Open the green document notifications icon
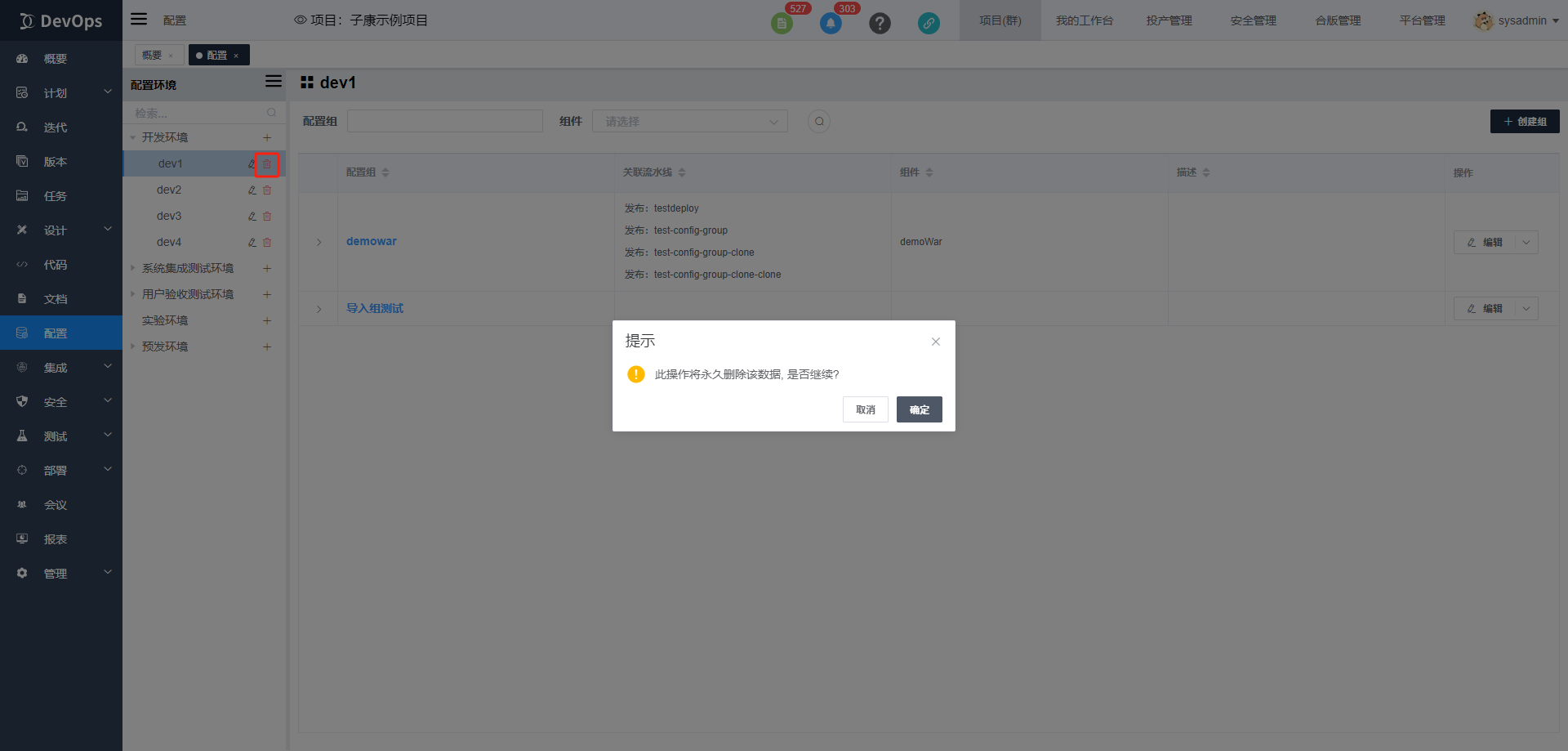Image resolution: width=1568 pixels, height=751 pixels. coord(782,23)
